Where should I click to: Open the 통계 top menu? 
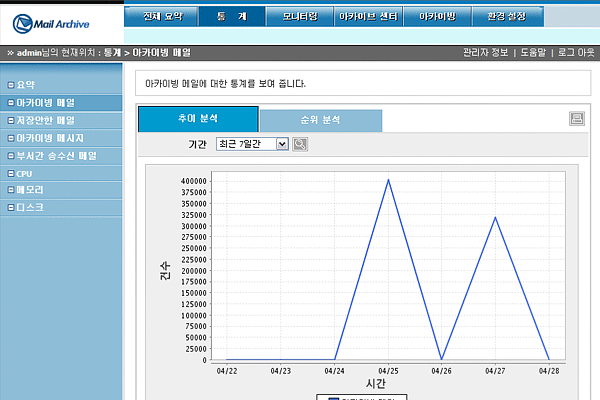pyautogui.click(x=232, y=16)
